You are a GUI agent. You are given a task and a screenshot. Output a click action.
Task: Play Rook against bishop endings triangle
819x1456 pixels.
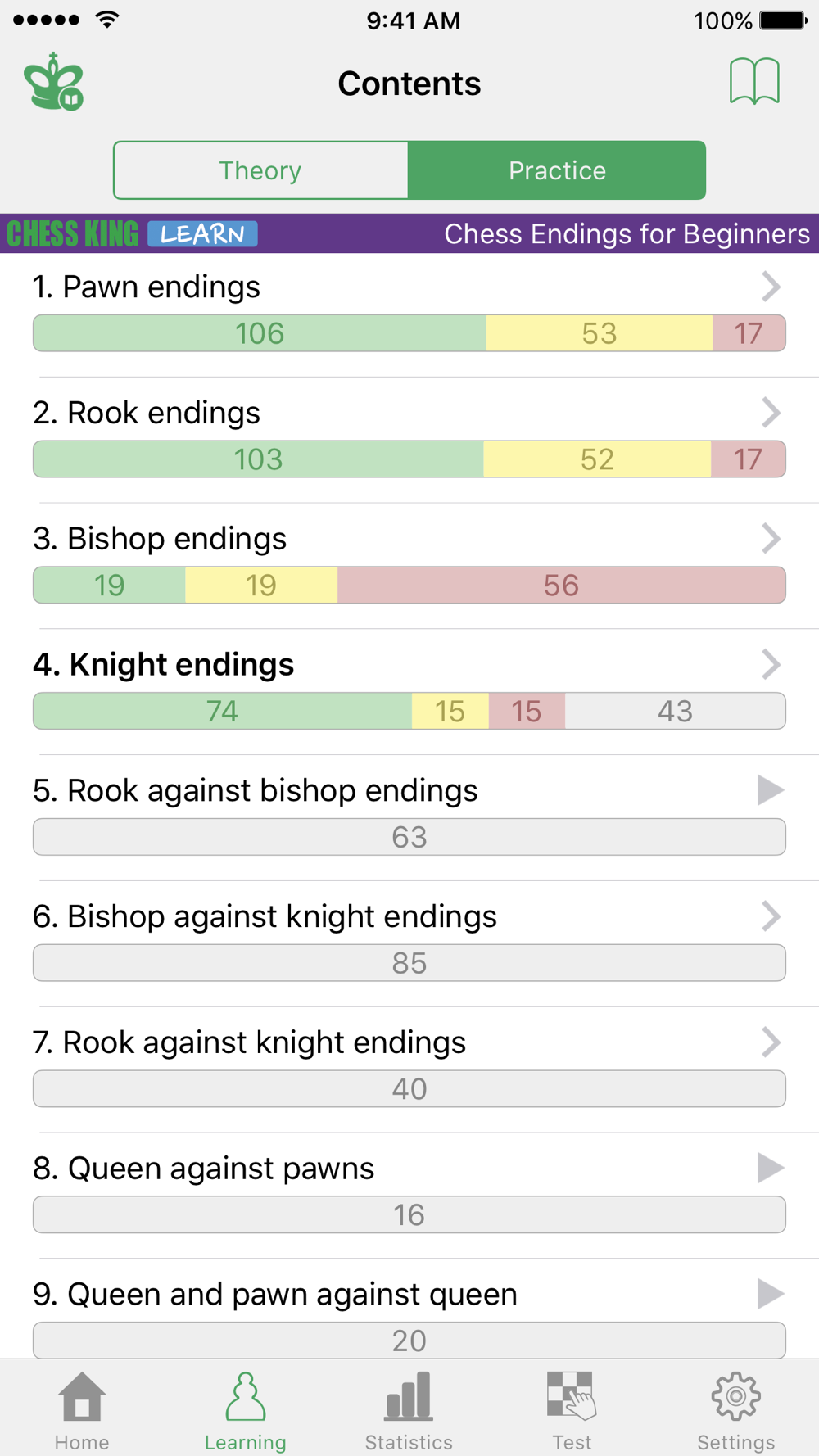(x=770, y=790)
